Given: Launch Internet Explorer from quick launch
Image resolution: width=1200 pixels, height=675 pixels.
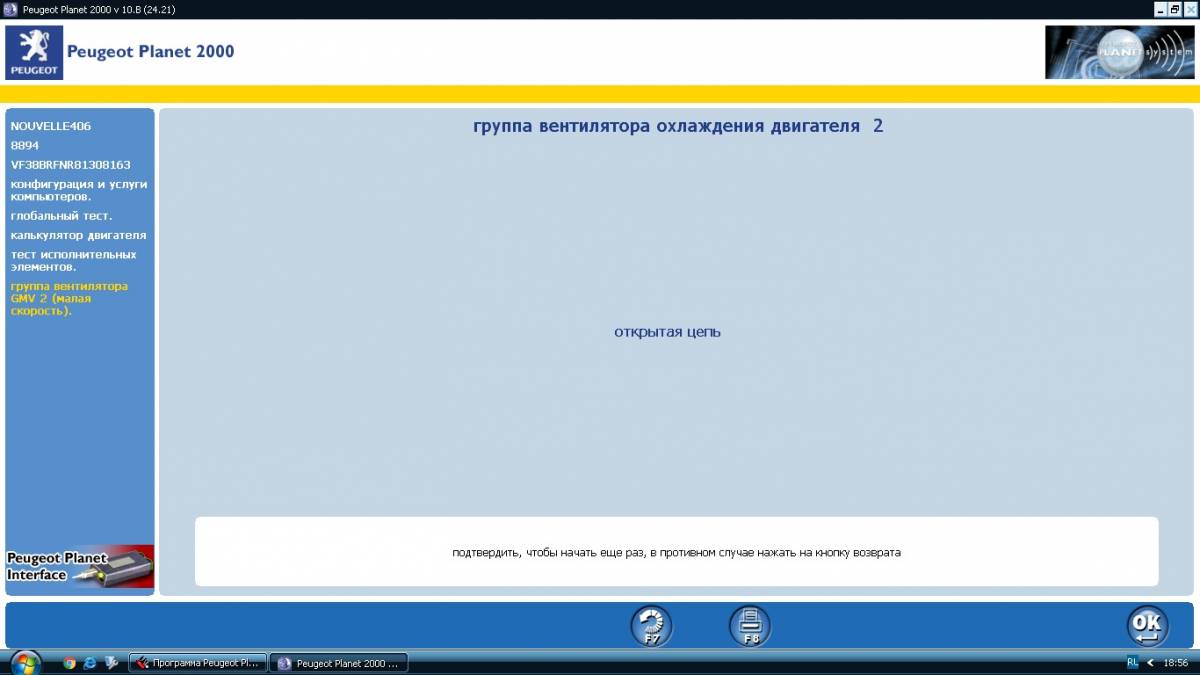Looking at the screenshot, I should point(90,662).
